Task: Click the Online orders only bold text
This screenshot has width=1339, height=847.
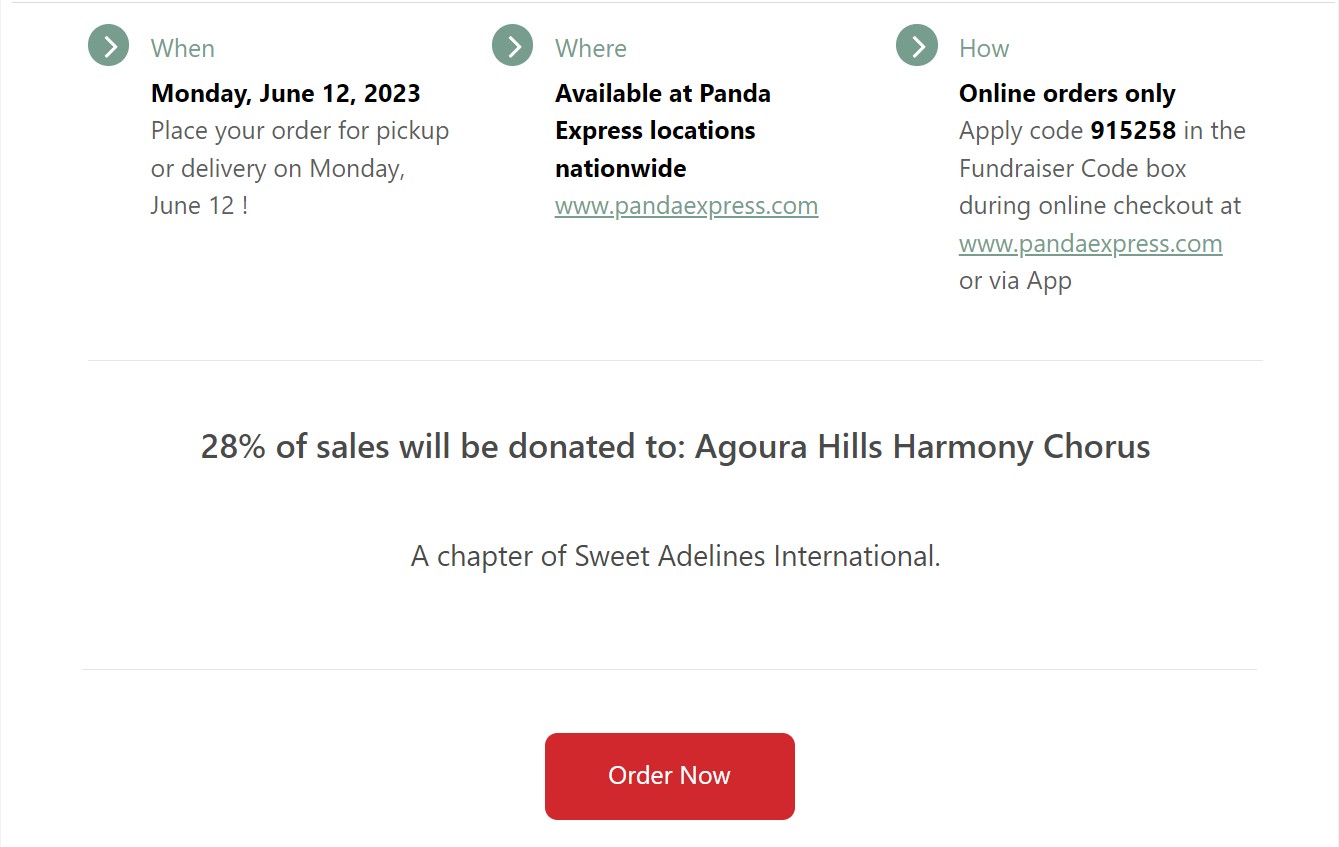Action: (1067, 94)
